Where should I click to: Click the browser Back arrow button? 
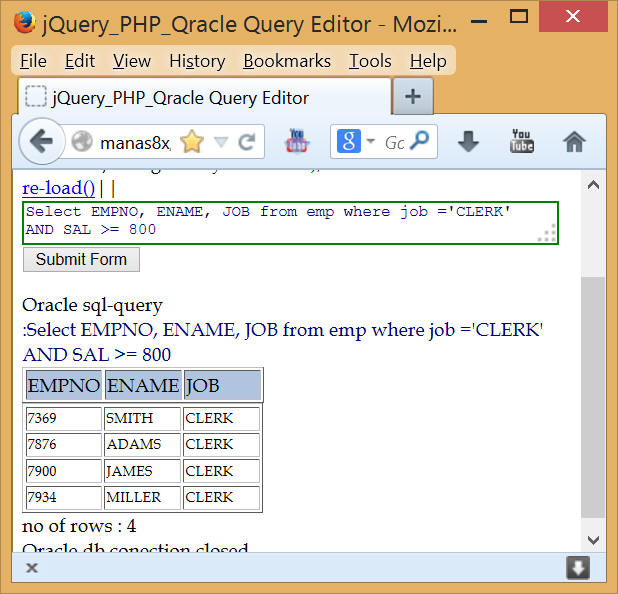click(x=41, y=142)
